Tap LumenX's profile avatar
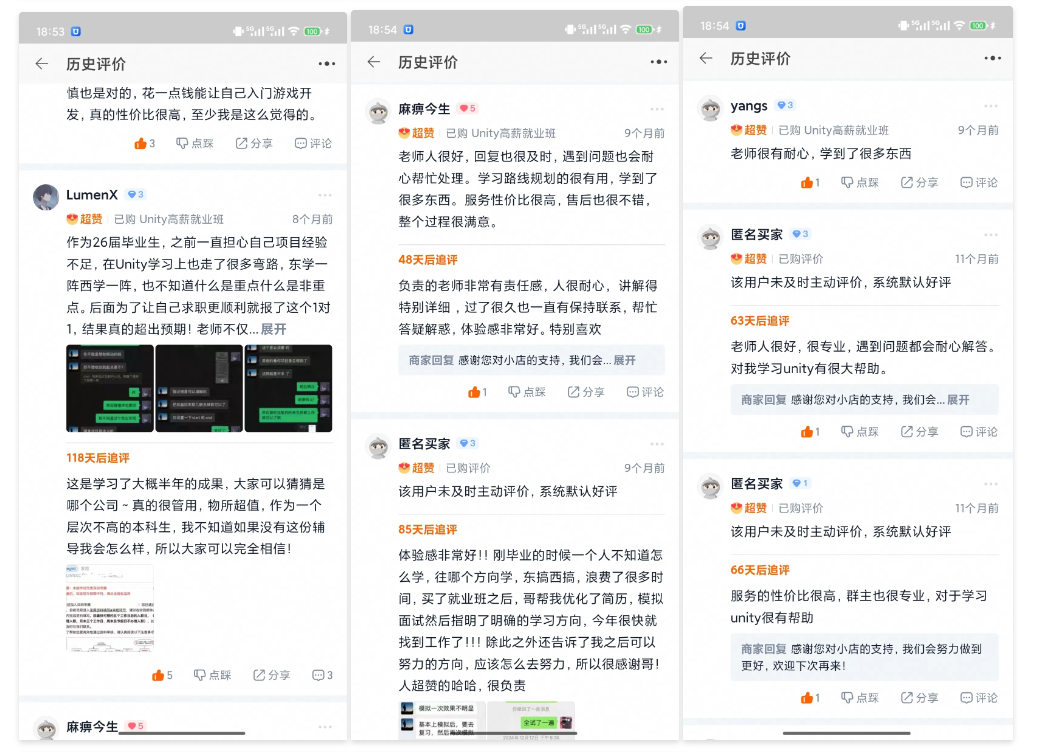Viewport: 1063px width, 752px height. point(46,196)
